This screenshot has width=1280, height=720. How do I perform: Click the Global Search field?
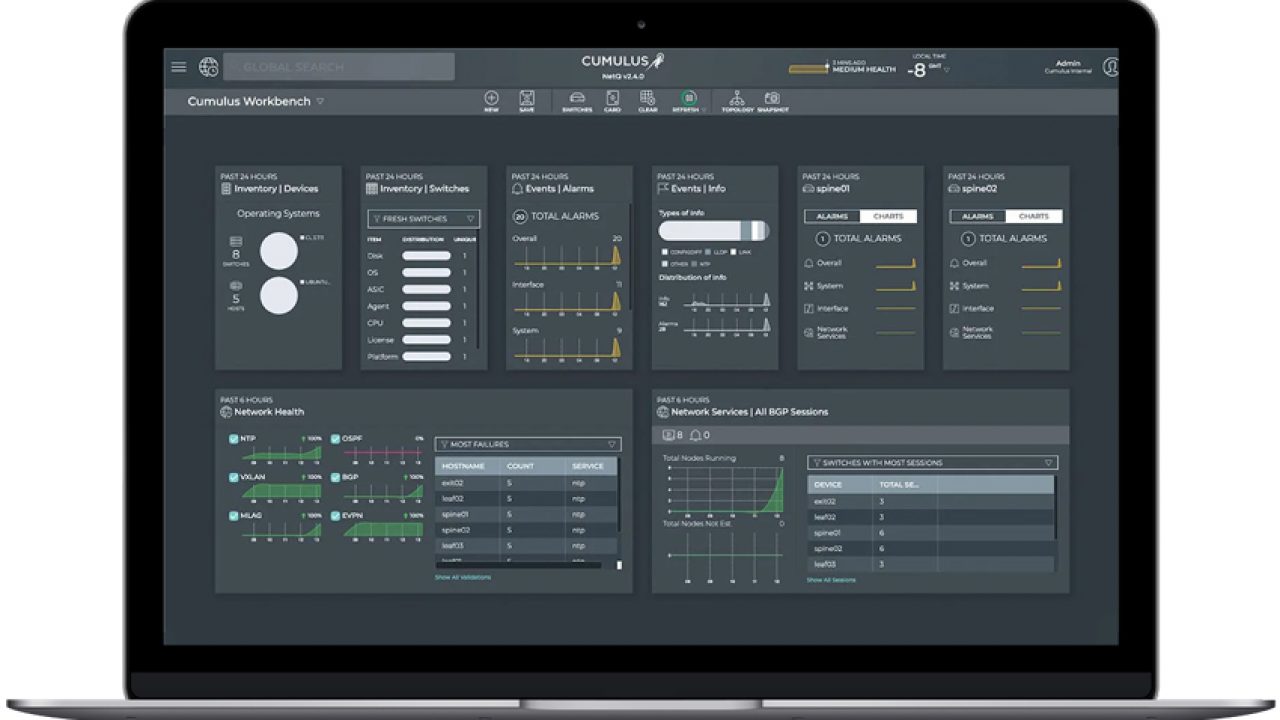click(339, 67)
